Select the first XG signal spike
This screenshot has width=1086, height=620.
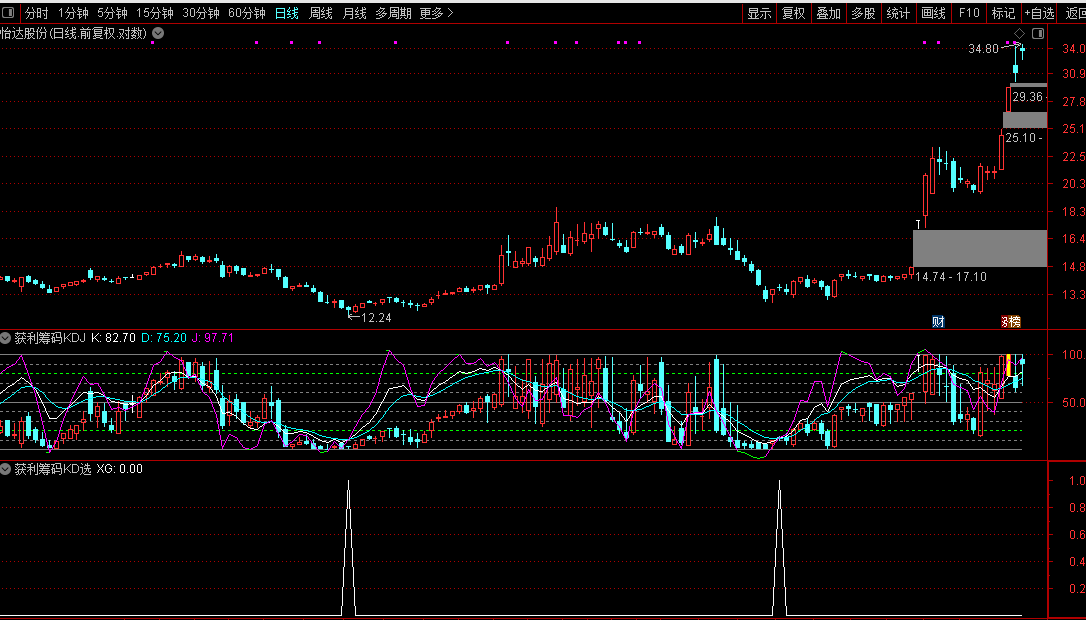tap(348, 547)
